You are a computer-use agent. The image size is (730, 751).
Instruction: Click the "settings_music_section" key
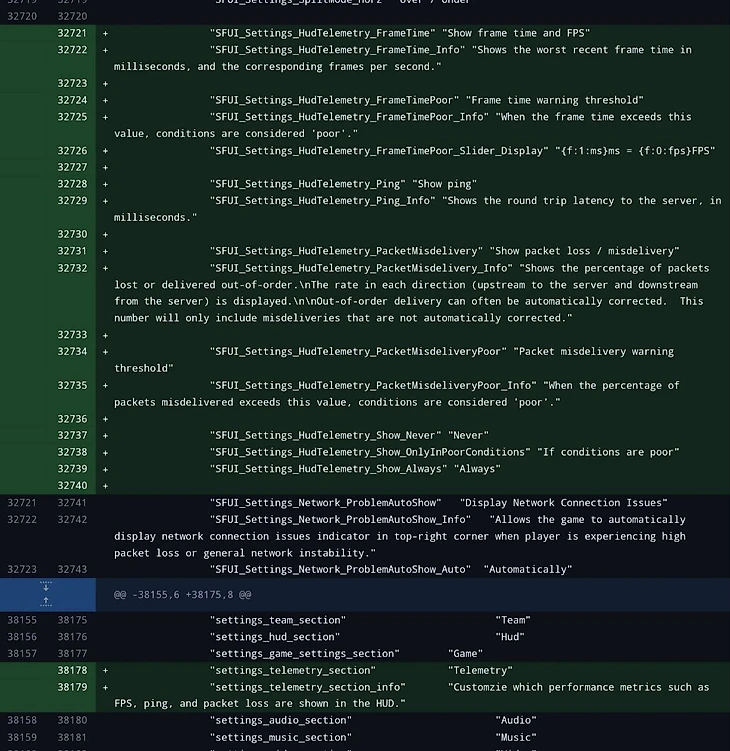(x=281, y=738)
